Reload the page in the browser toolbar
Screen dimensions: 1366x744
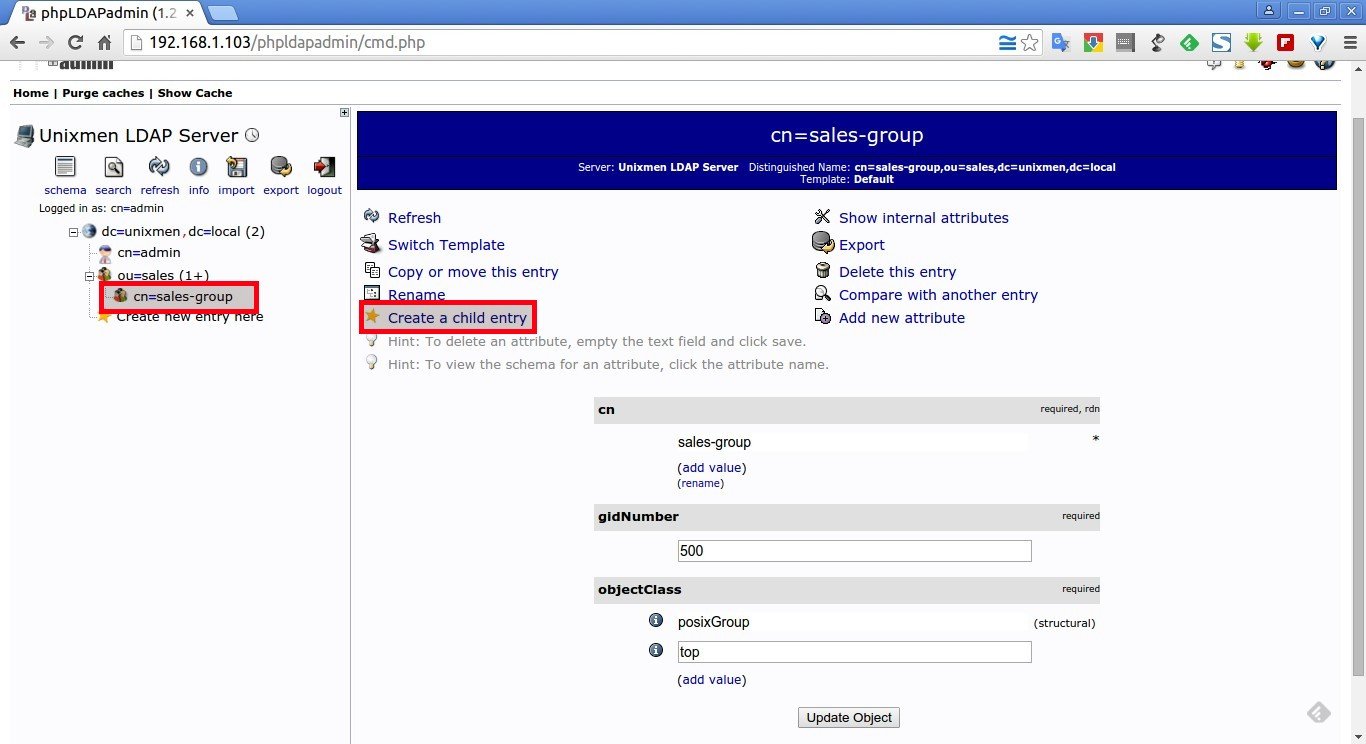[x=75, y=43]
